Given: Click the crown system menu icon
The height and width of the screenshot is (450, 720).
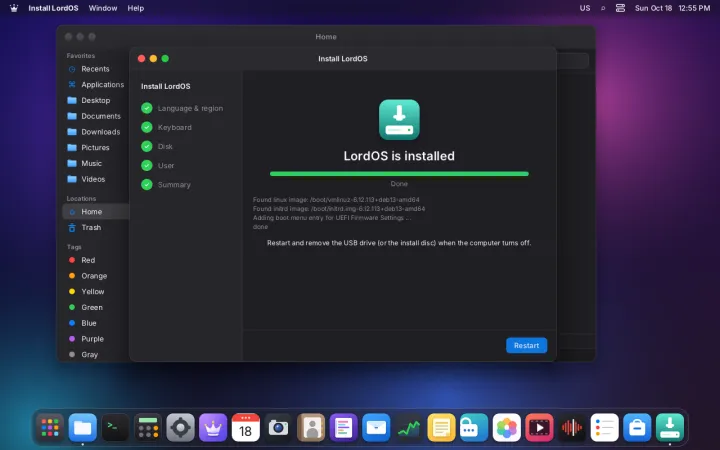Looking at the screenshot, I should pos(14,8).
